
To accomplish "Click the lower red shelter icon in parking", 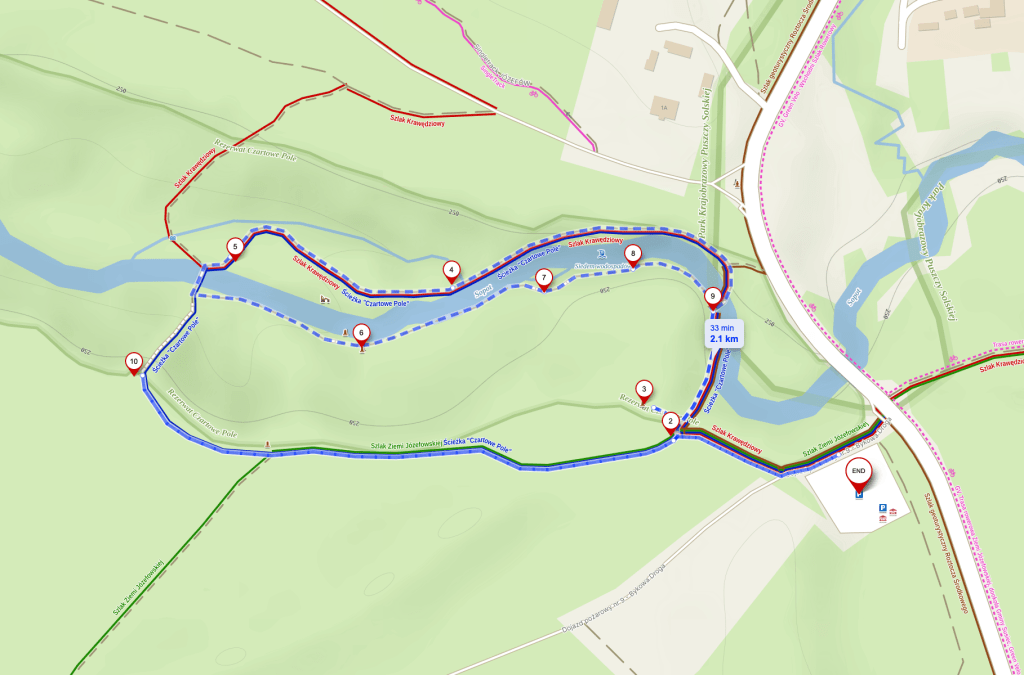I will tap(883, 519).
